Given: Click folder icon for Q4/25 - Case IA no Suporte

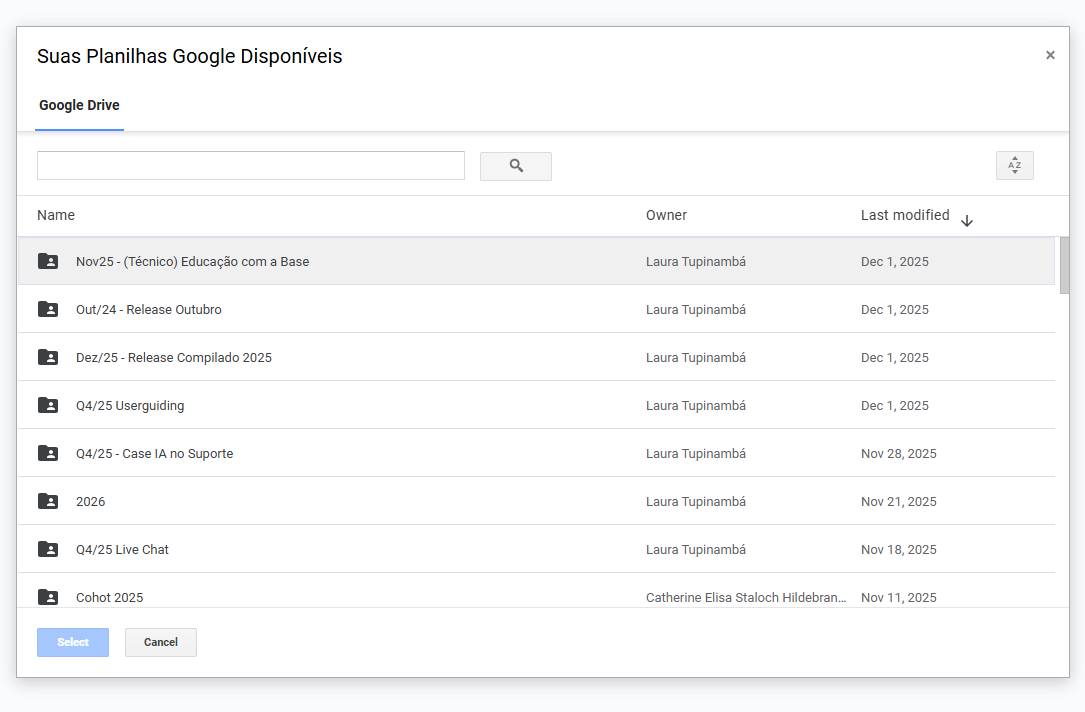Looking at the screenshot, I should (x=48, y=454).
